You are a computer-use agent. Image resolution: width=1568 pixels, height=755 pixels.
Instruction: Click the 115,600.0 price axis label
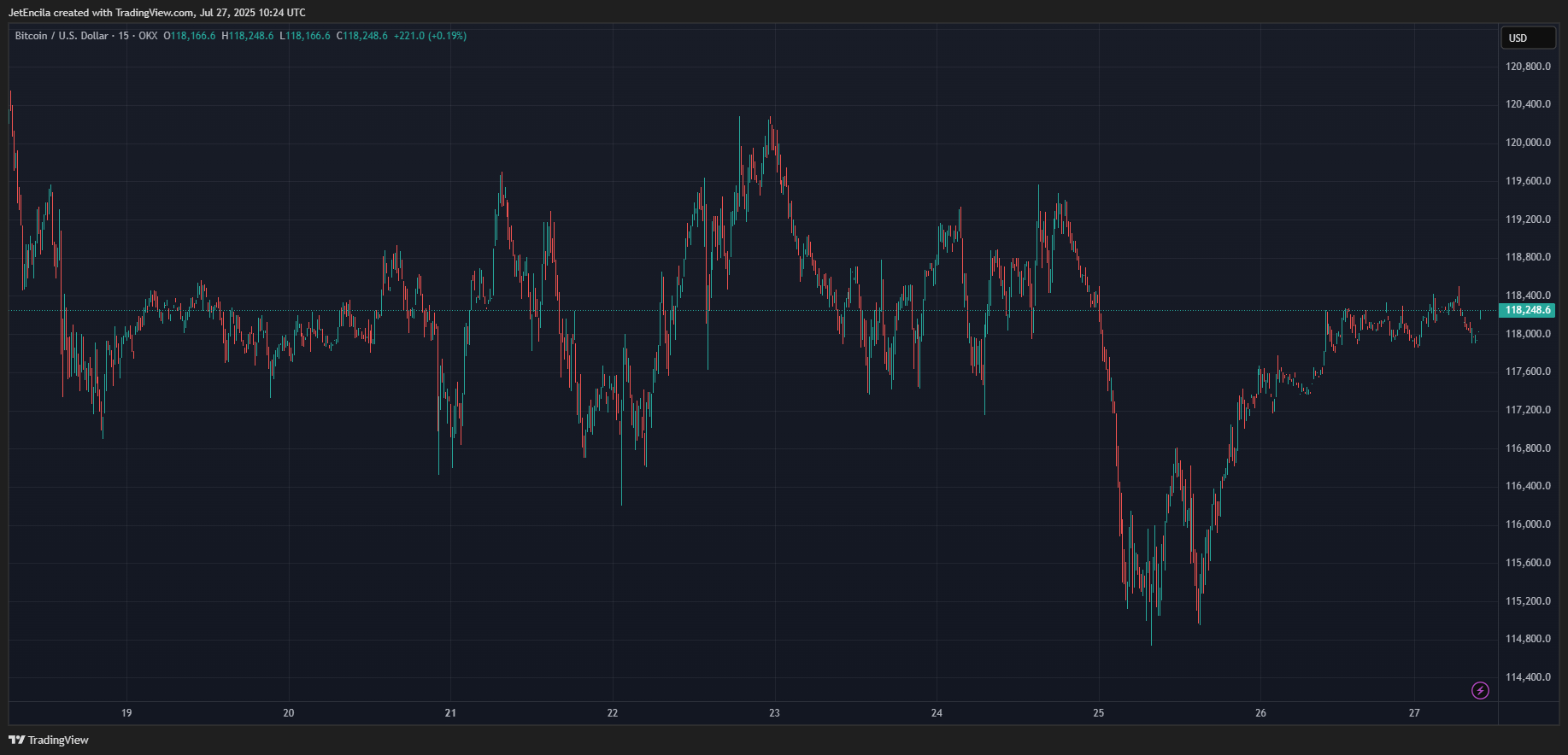[1528, 563]
